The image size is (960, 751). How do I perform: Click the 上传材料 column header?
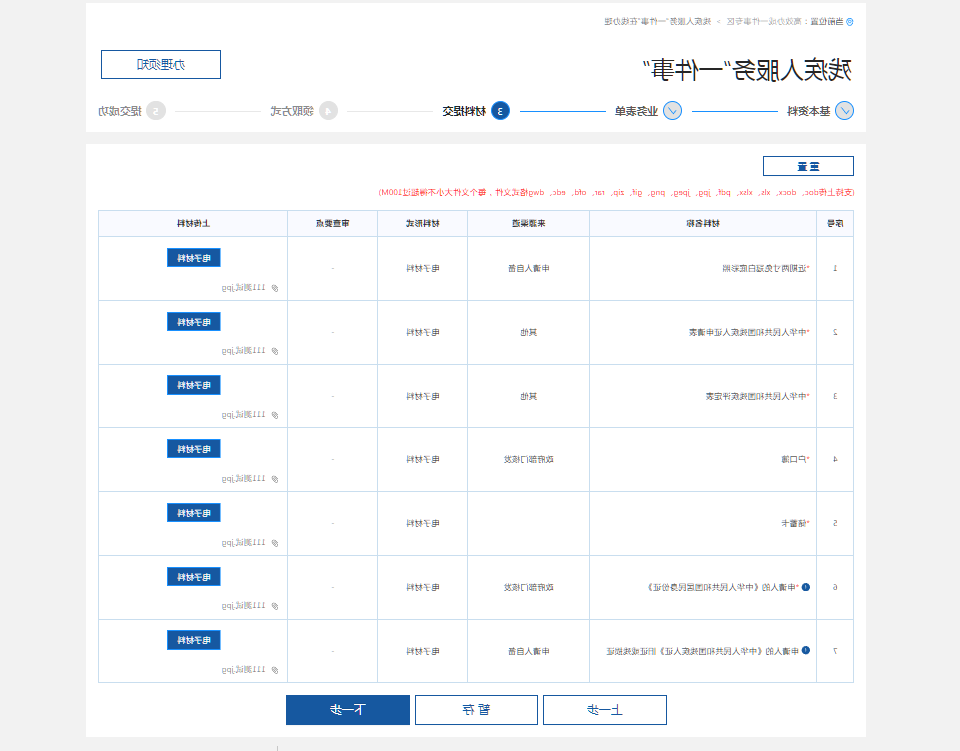click(193, 223)
